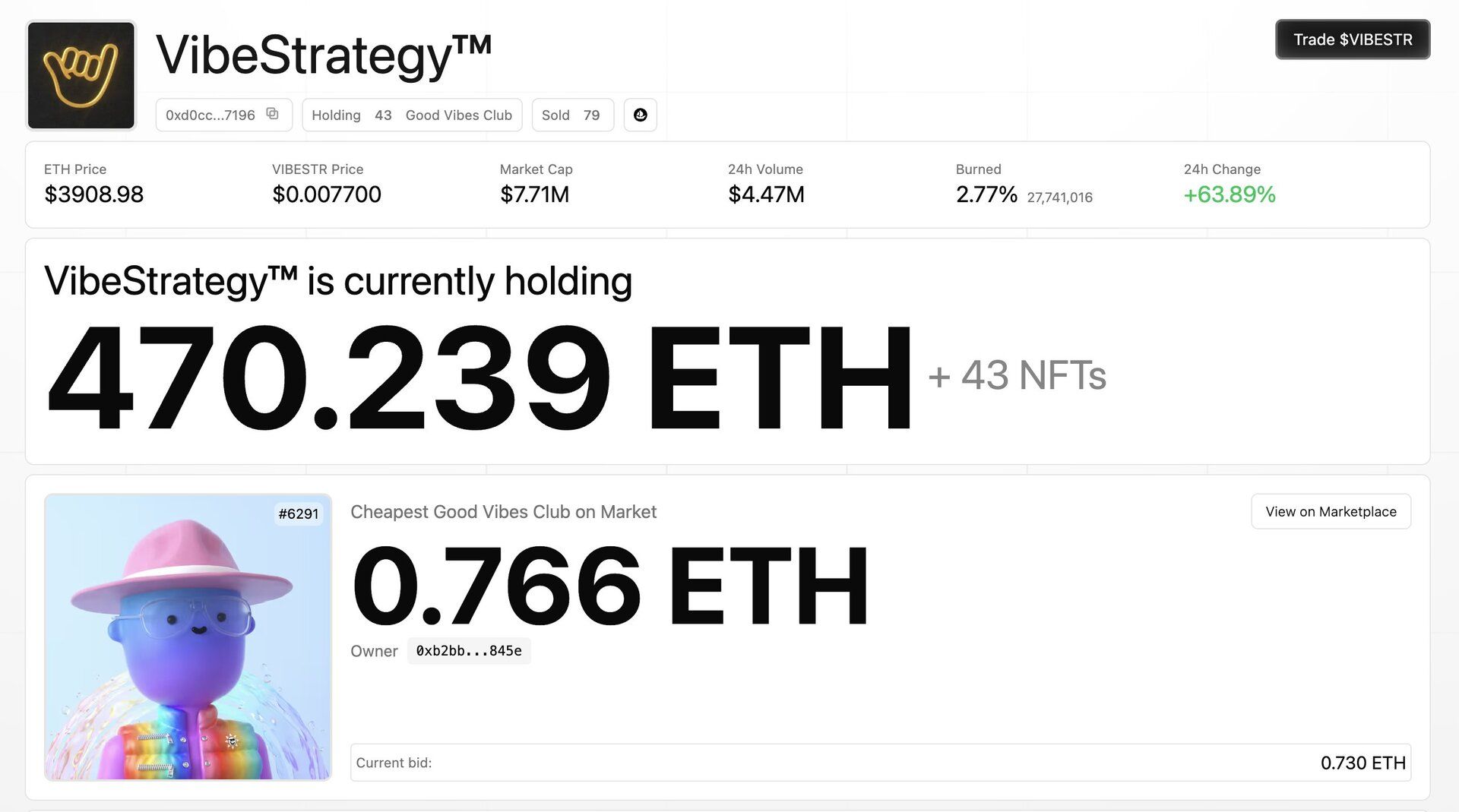
Task: Click the VibeStrategy shaka hand logo
Action: click(x=81, y=75)
